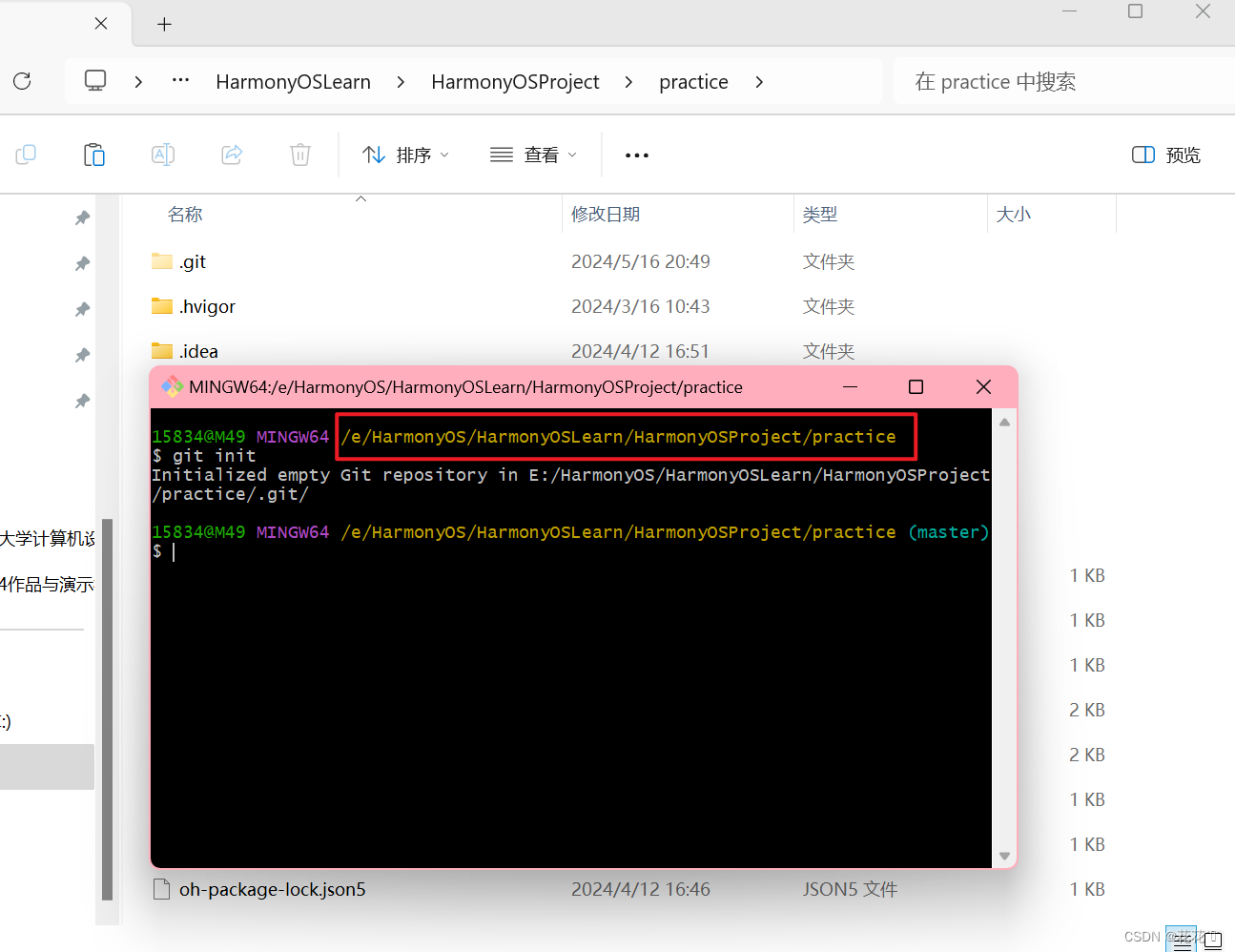Click the Delete trash icon in toolbar
Screen dimensions: 1235x952
pos(300,155)
